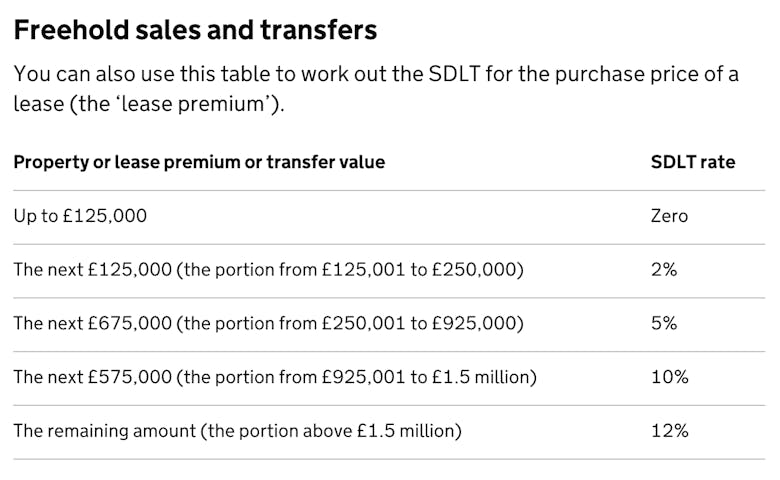
Task: Select the 'SDLT rate' column header
Action: 692,162
